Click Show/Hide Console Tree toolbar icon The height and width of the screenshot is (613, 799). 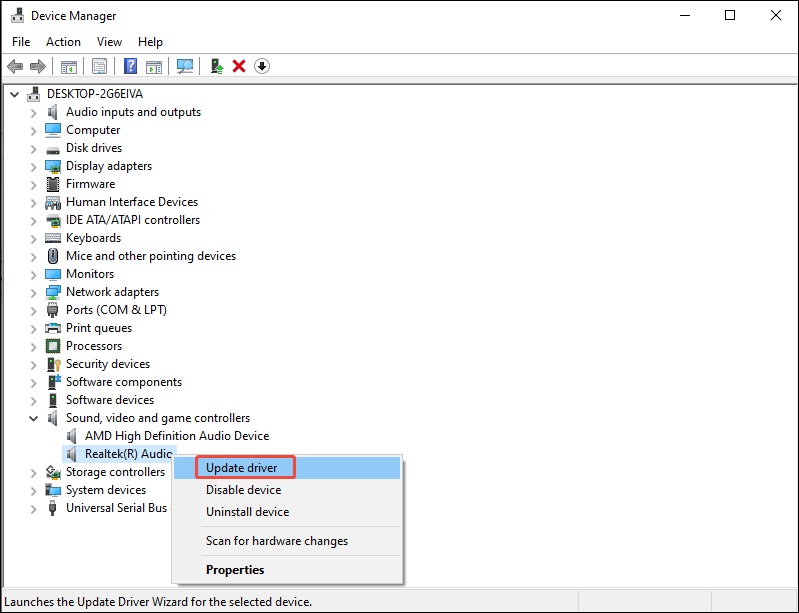pos(69,66)
